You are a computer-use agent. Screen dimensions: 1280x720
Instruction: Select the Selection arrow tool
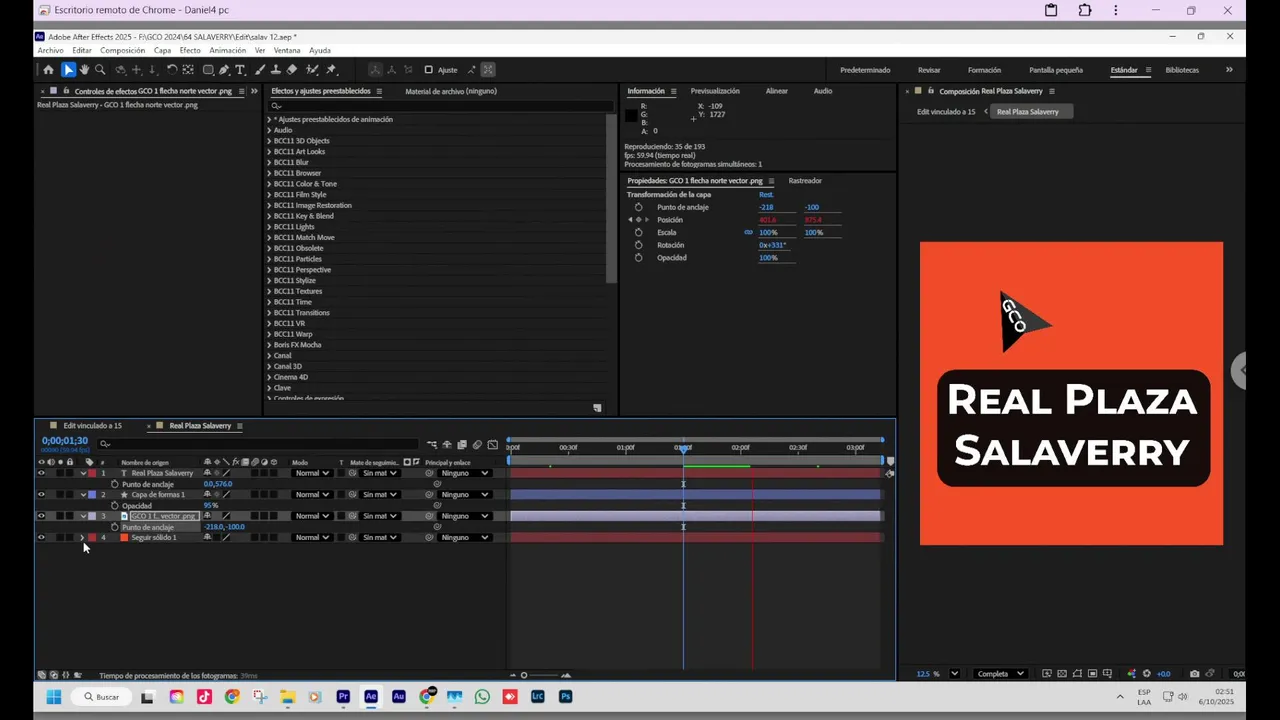pos(68,70)
